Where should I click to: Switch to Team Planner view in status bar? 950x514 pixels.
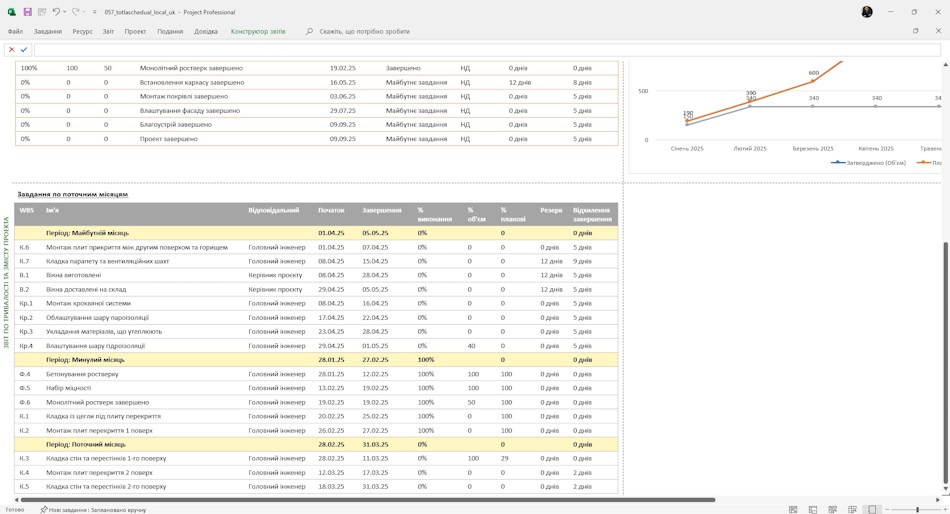[x=832, y=510]
